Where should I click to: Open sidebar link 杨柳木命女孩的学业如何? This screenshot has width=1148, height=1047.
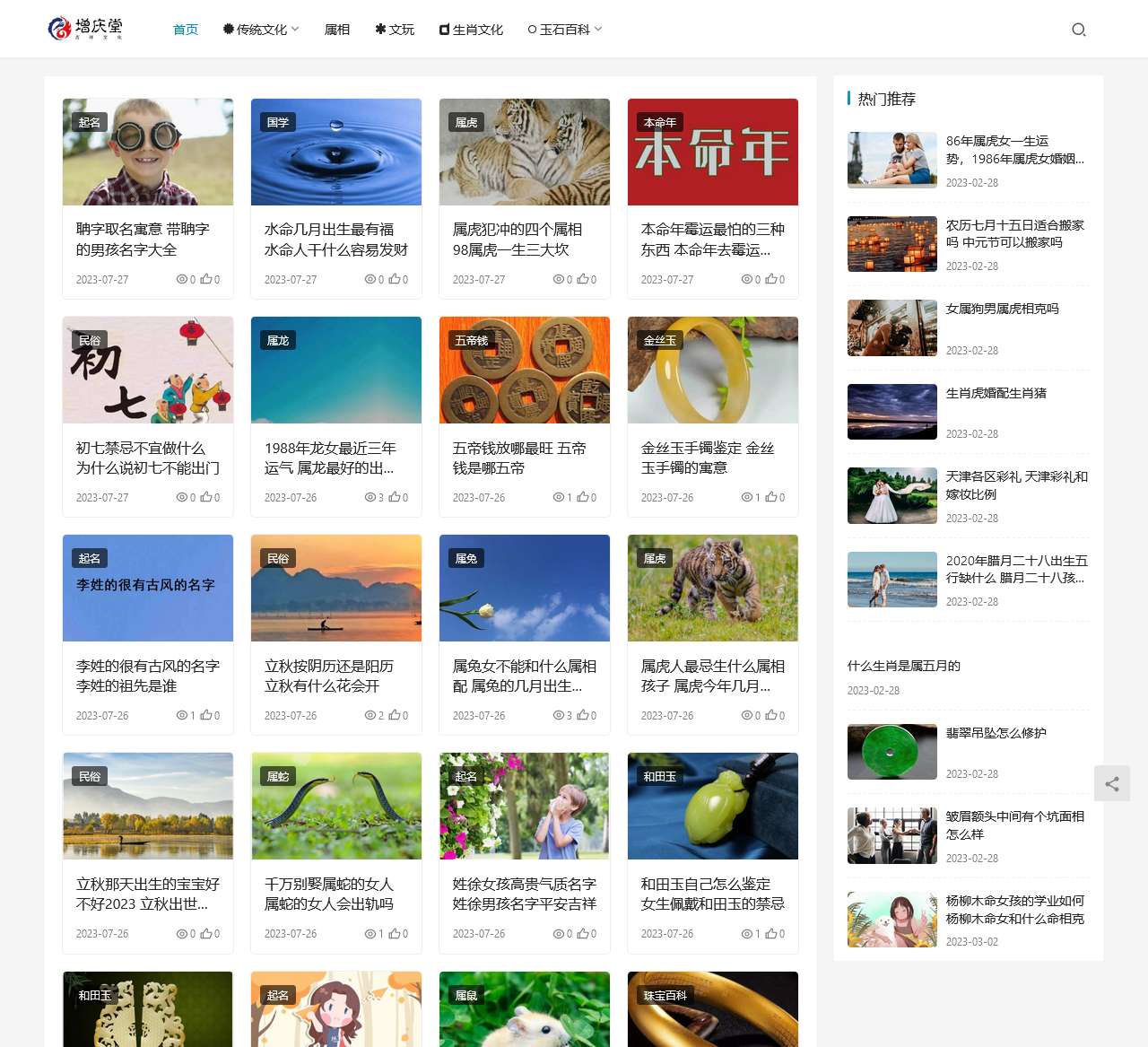click(1015, 910)
